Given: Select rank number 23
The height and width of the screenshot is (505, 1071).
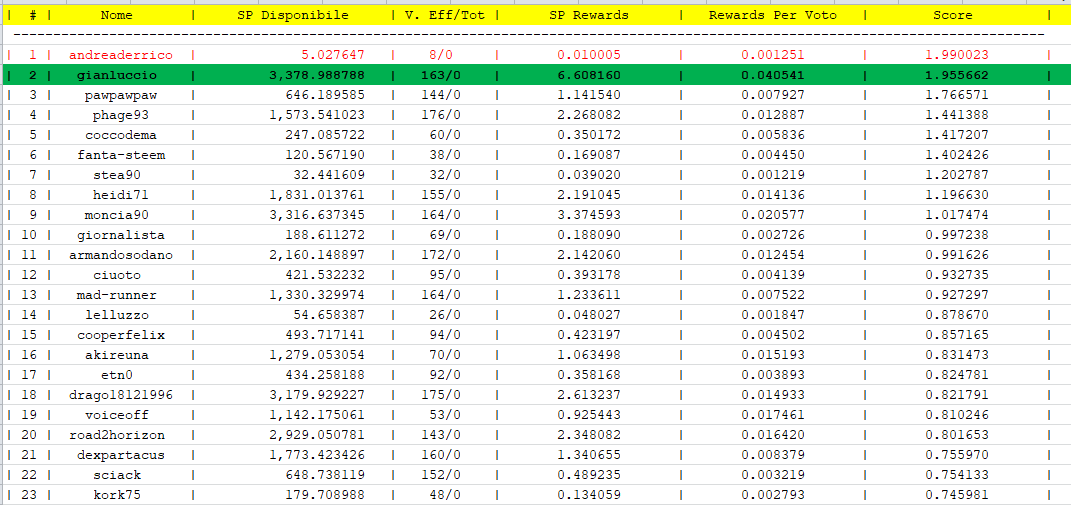Looking at the screenshot, I should [x=29, y=495].
